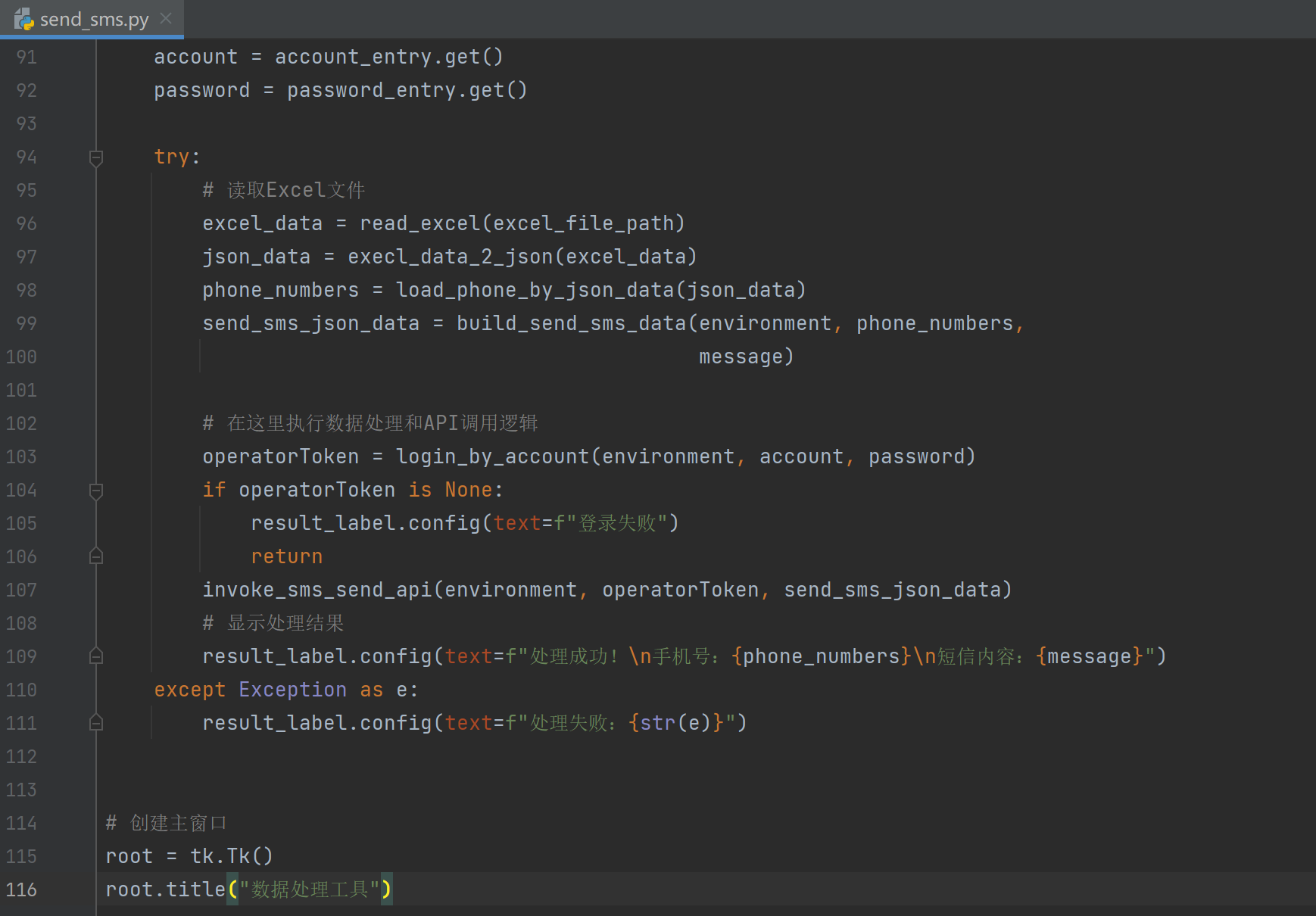This screenshot has width=1316, height=916.
Task: Click line number 91 in gutter
Action: [27, 58]
